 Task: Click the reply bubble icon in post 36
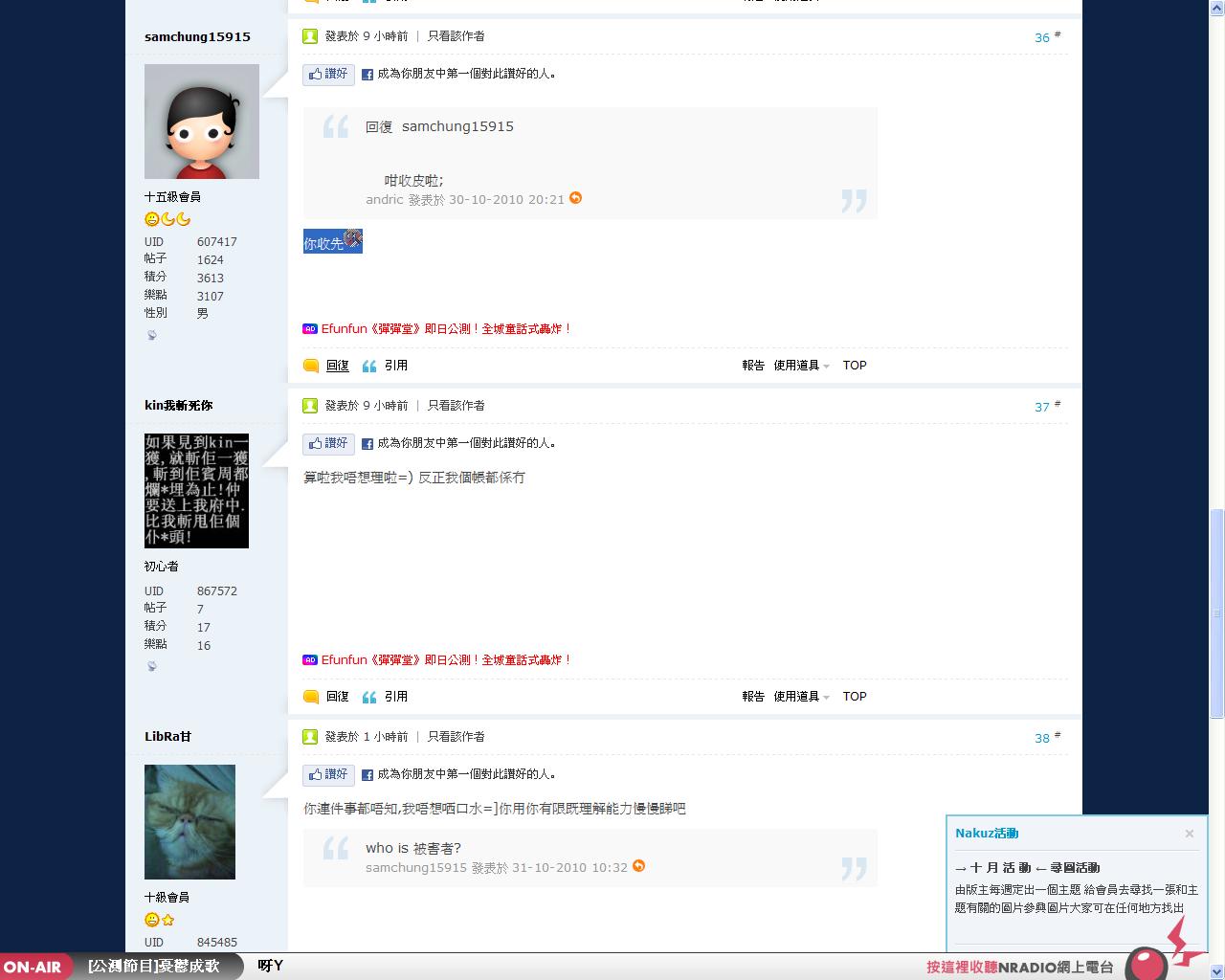pos(311,366)
